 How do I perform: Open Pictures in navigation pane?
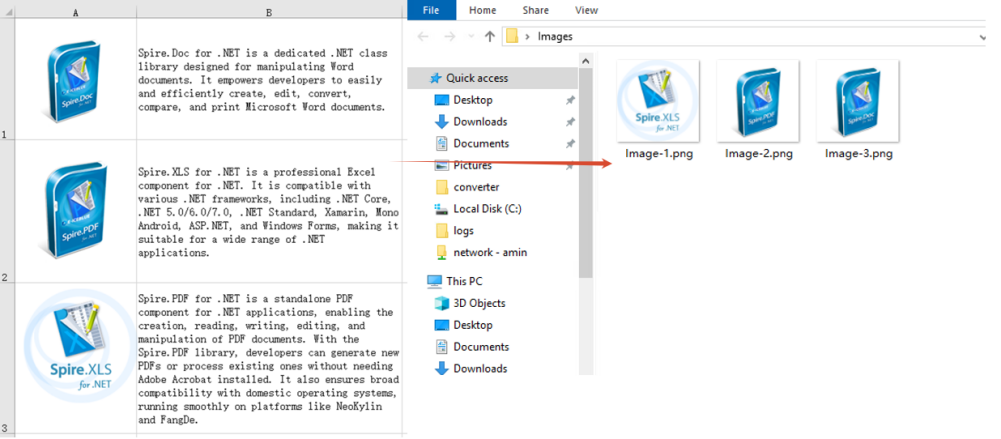point(472,165)
